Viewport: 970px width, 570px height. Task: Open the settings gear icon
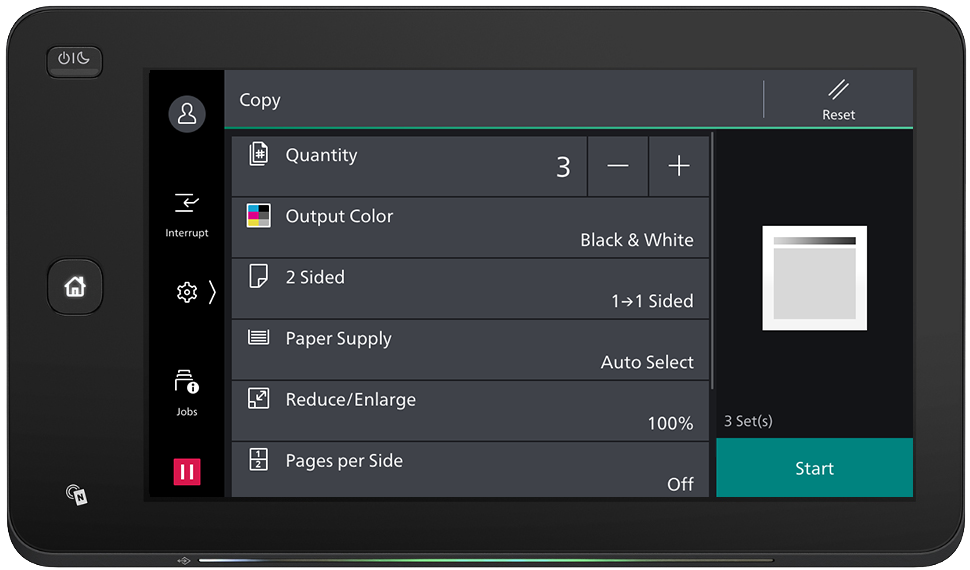(187, 292)
